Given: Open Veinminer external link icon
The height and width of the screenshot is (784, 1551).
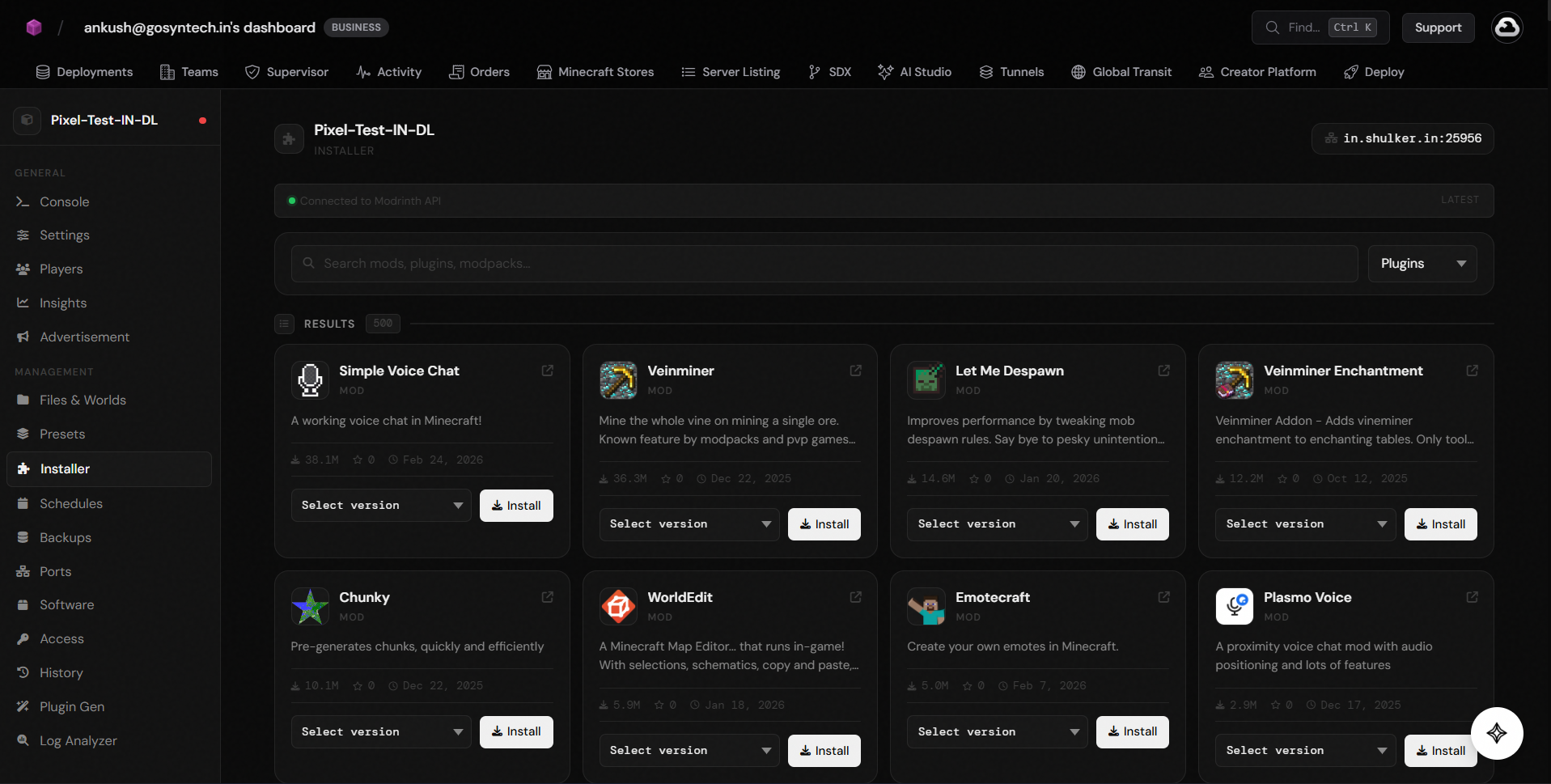Looking at the screenshot, I should [x=856, y=371].
